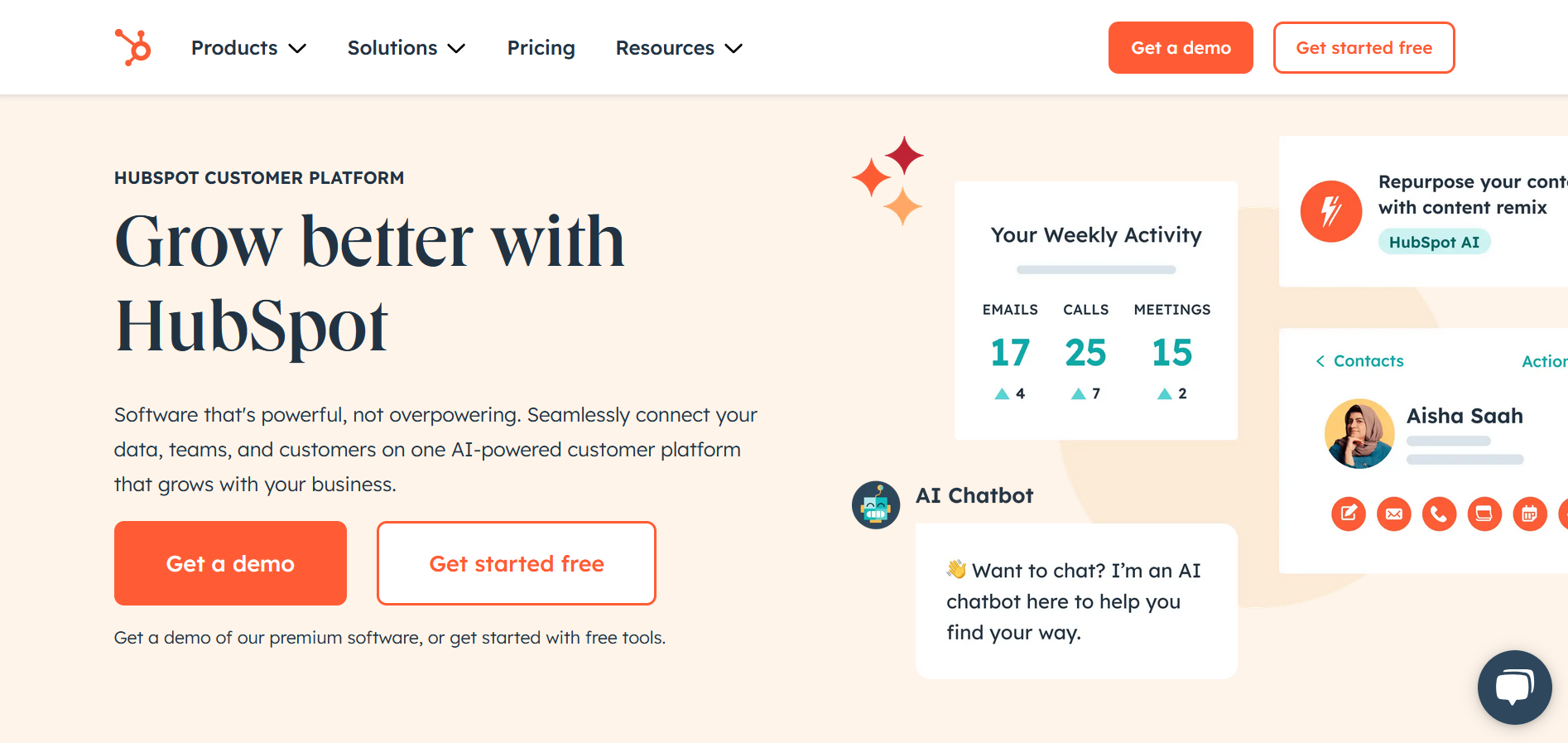This screenshot has width=1568, height=743.
Task: Click the email envelope icon in contact card
Action: (x=1393, y=514)
